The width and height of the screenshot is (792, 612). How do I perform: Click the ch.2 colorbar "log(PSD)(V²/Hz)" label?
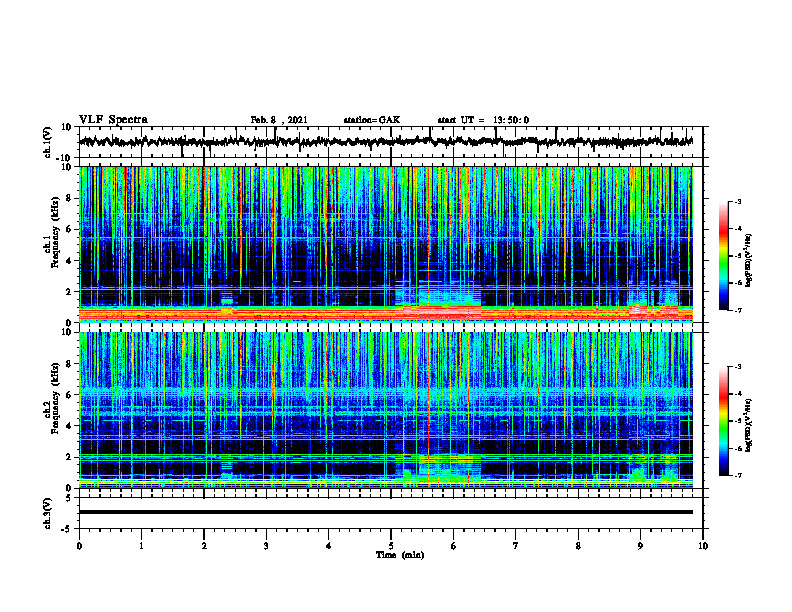pyautogui.click(x=749, y=425)
